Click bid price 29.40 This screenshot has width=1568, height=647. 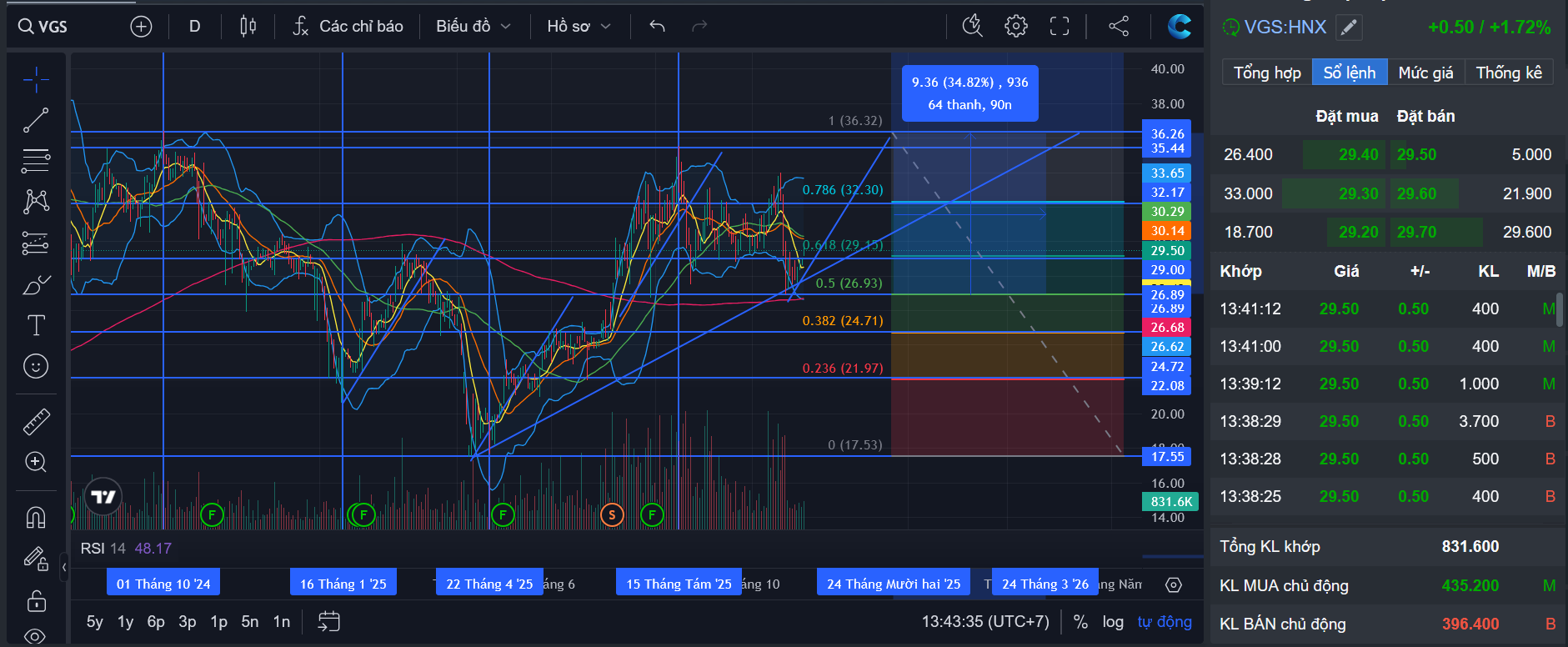1359,154
